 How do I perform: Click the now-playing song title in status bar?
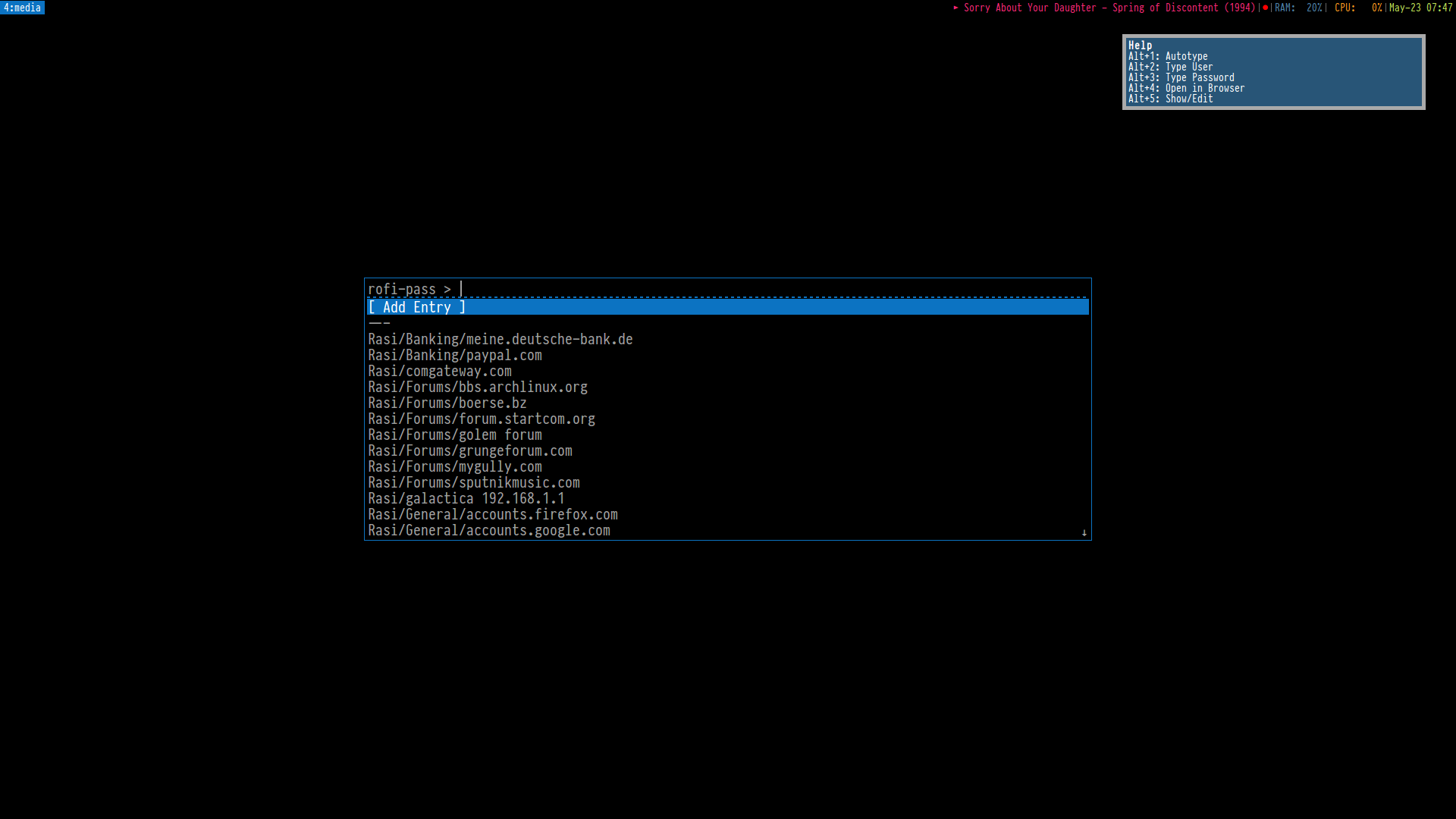point(1109,8)
